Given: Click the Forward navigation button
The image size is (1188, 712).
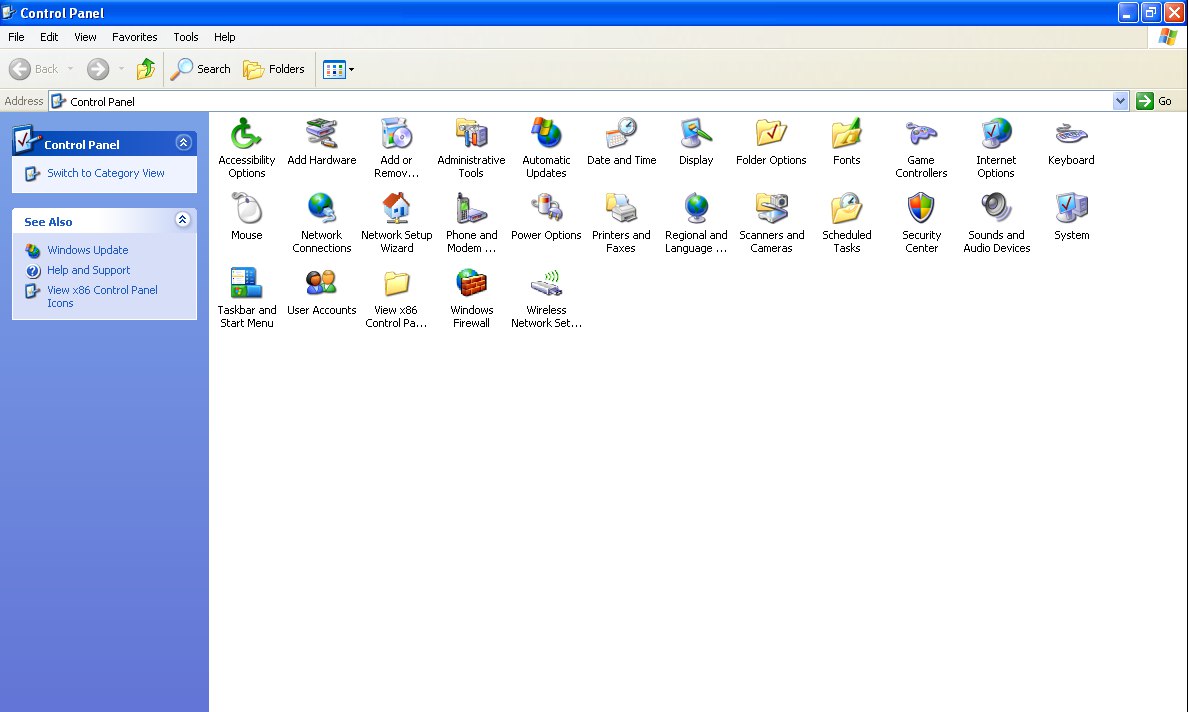Looking at the screenshot, I should tap(98, 69).
